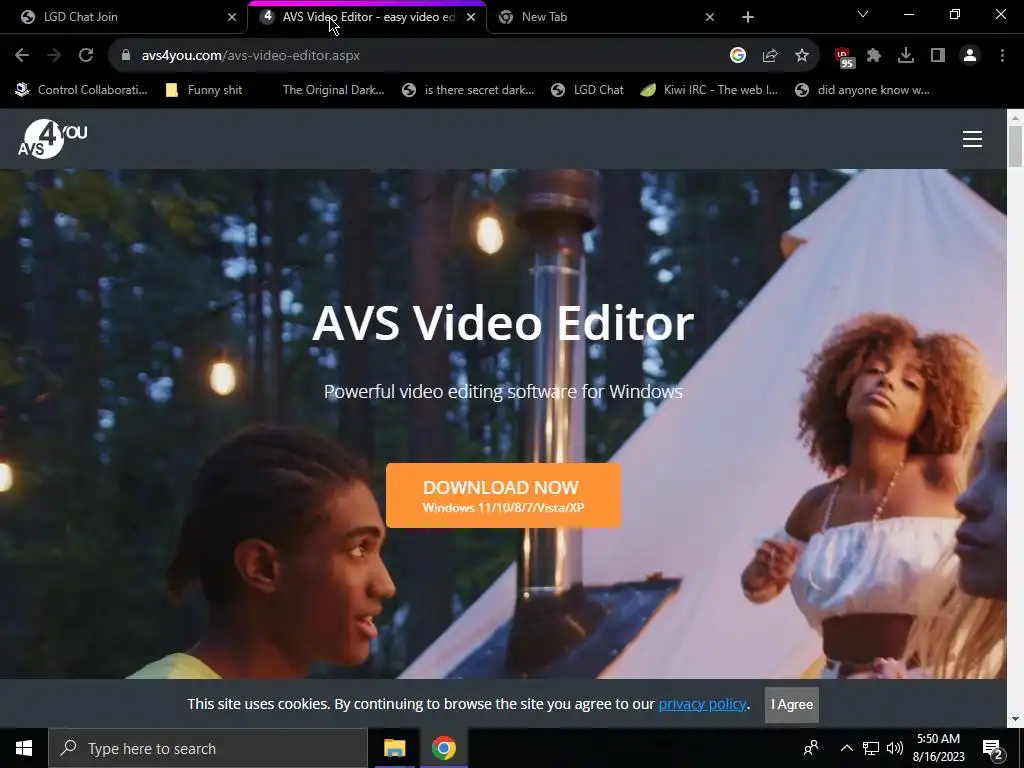Image resolution: width=1024 pixels, height=768 pixels.
Task: Click the Chrome taskbar icon
Action: coord(443,748)
